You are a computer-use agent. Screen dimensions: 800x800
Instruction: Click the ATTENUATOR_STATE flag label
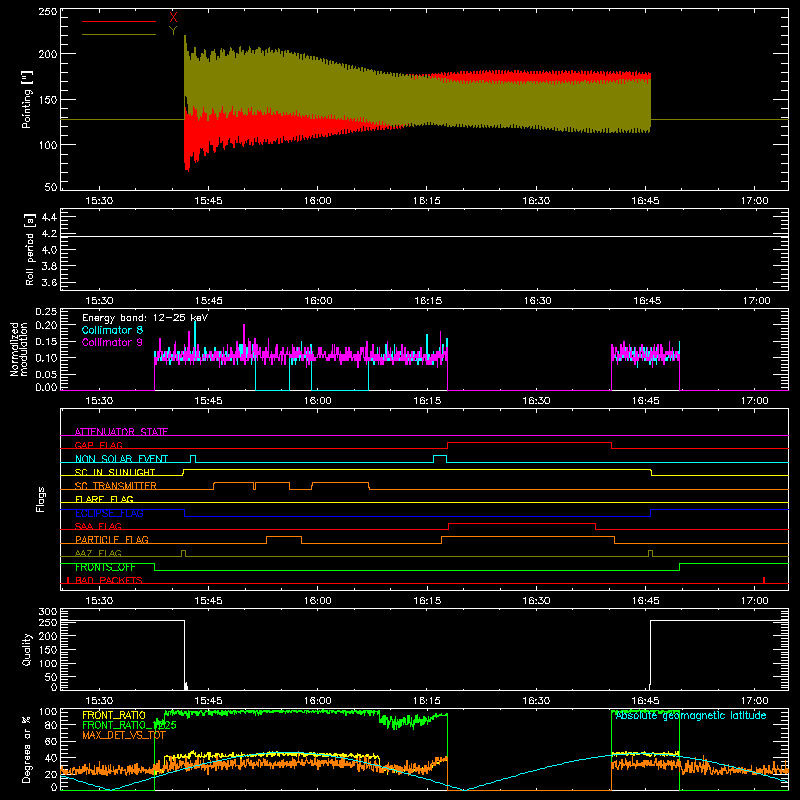(121, 432)
